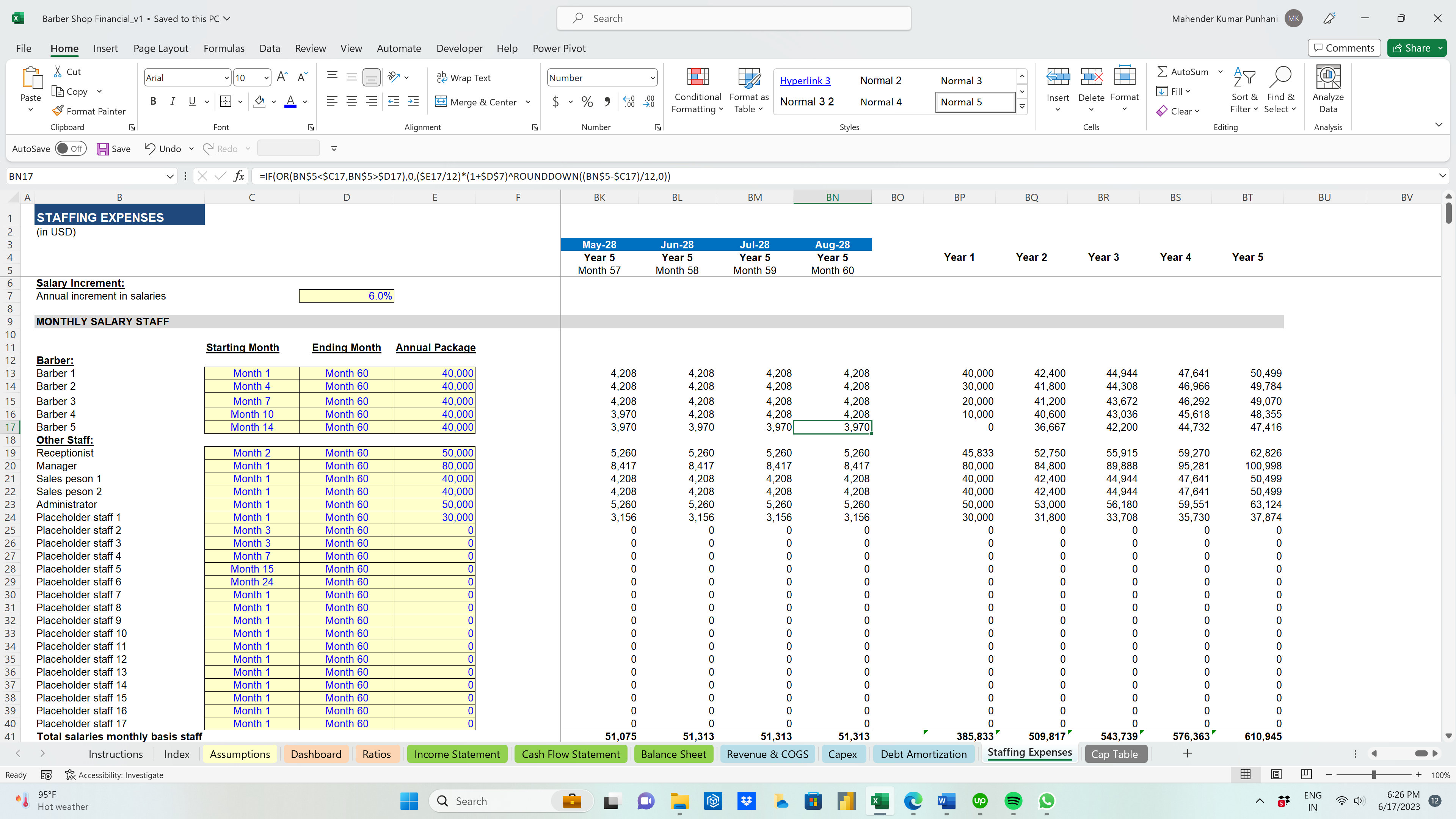Switch to the Cash Flow Statement sheet
The image size is (1456, 819).
pyautogui.click(x=570, y=753)
